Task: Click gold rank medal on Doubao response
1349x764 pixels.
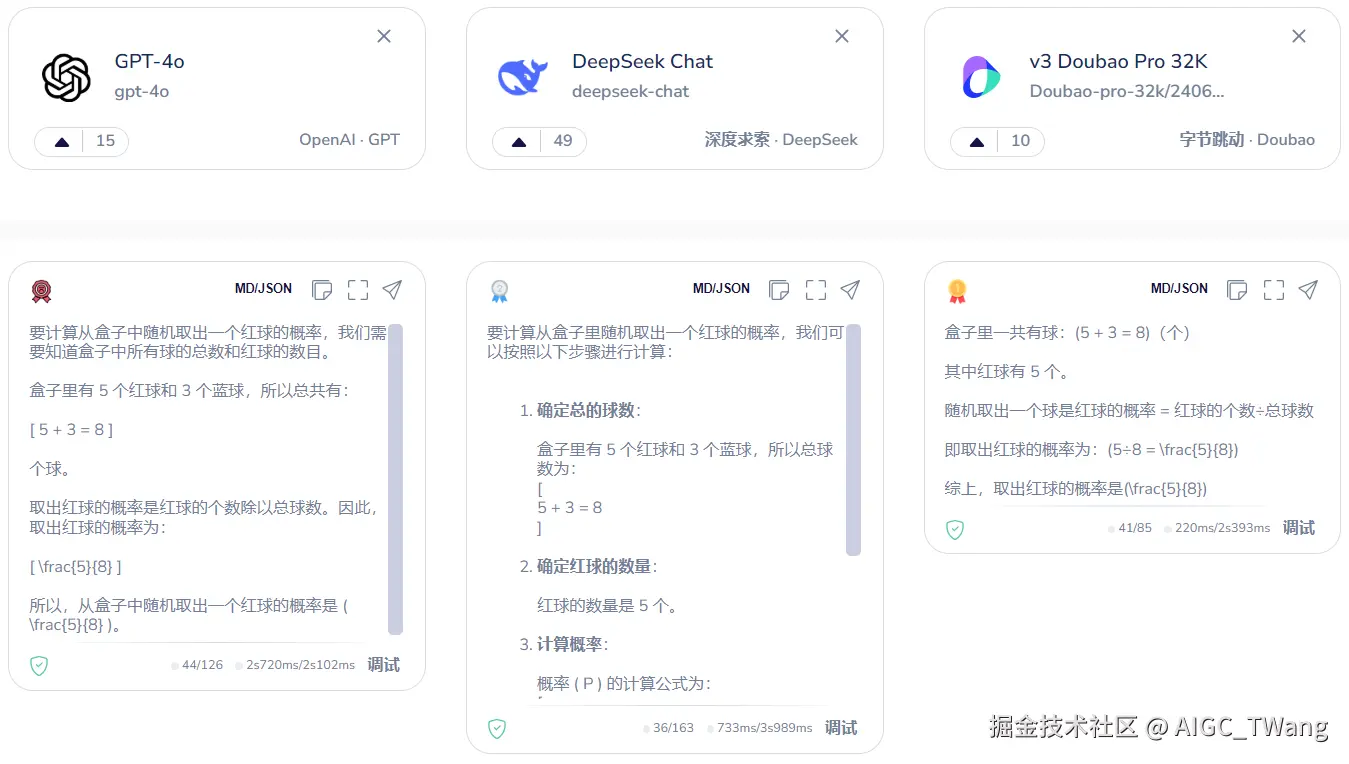Action: point(957,291)
